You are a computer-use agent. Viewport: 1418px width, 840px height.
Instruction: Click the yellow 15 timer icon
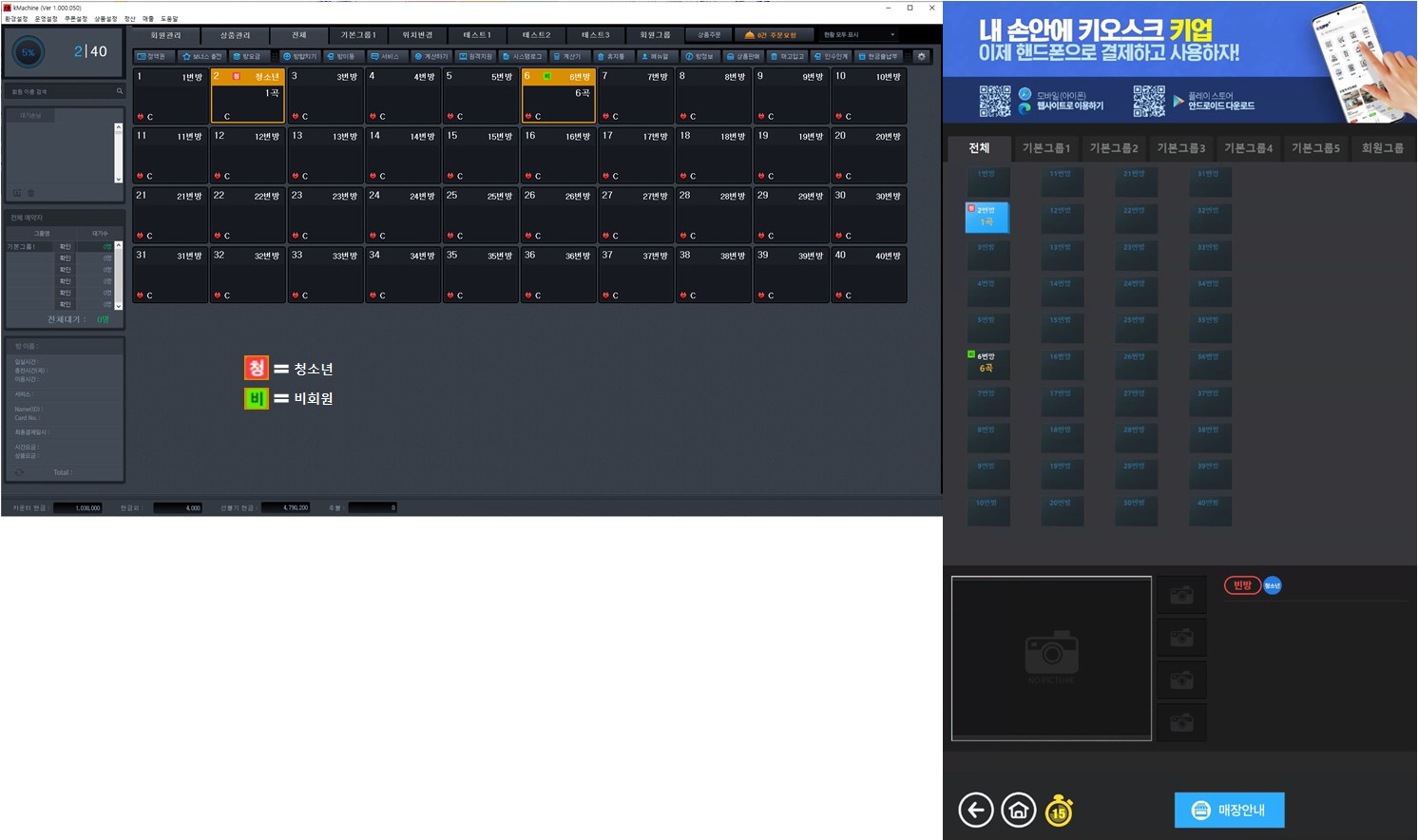[1059, 811]
